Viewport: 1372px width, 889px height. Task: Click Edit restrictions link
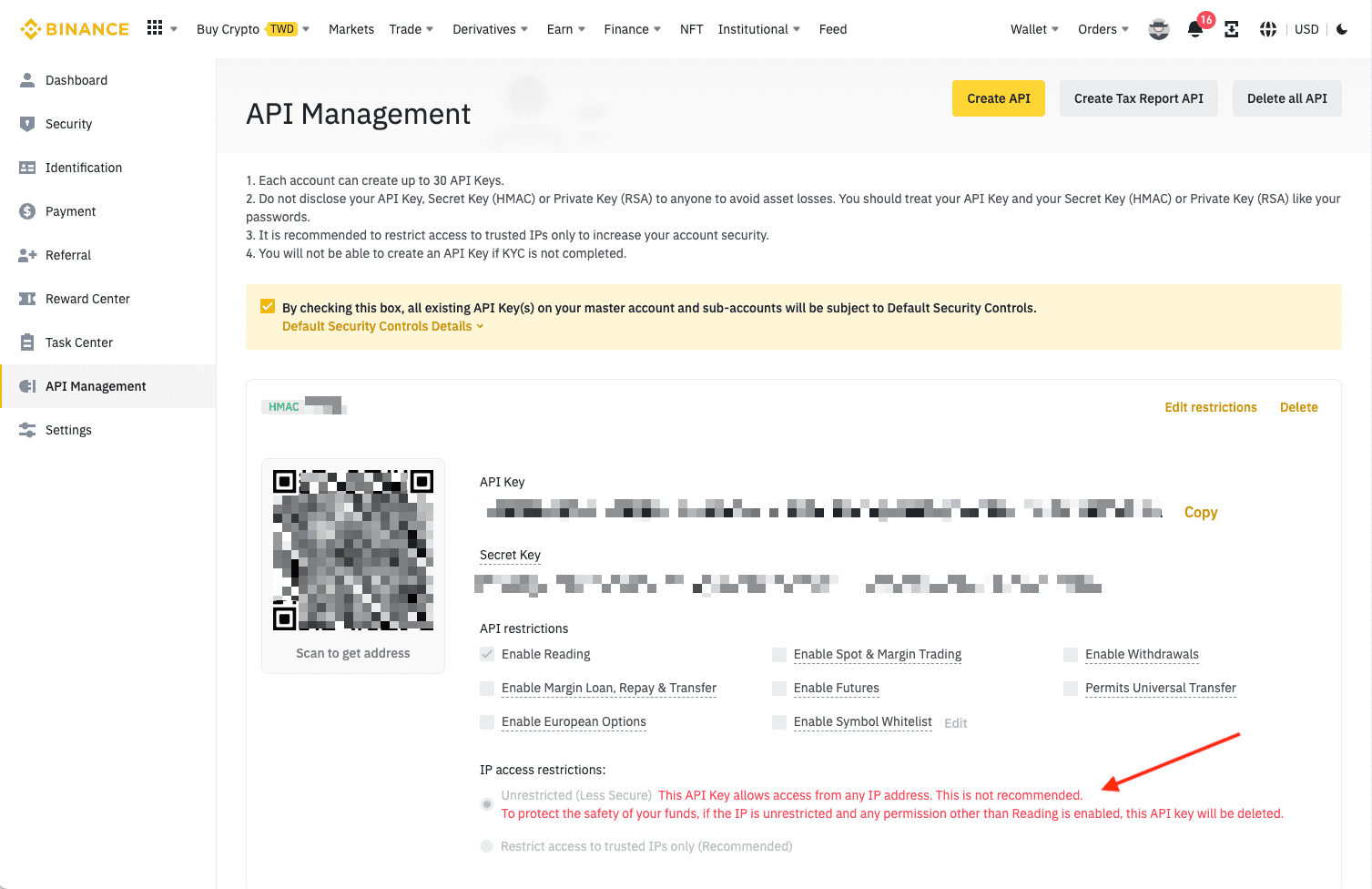pos(1211,407)
